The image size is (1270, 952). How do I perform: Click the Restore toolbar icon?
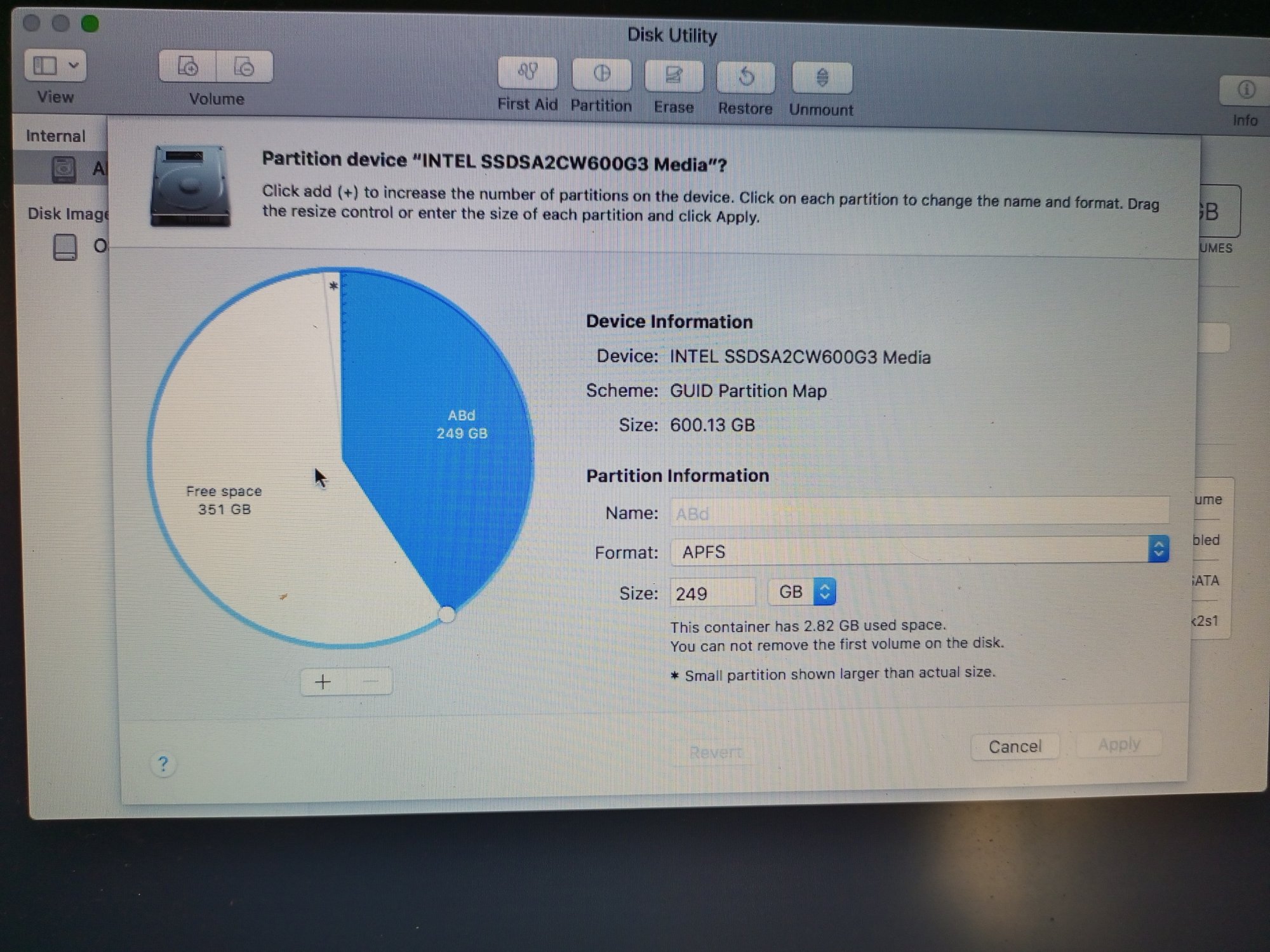click(745, 78)
